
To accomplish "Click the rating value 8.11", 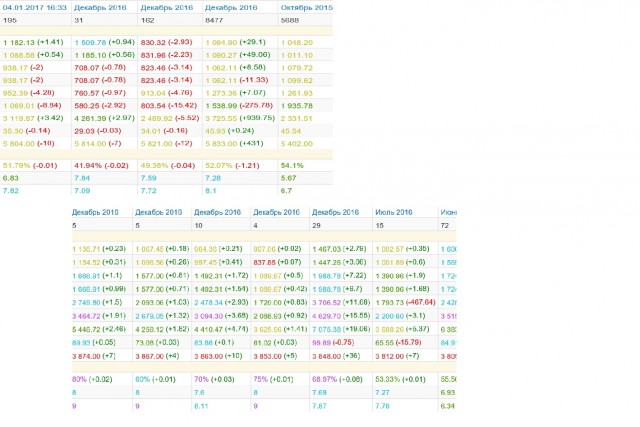I will click(x=201, y=406).
